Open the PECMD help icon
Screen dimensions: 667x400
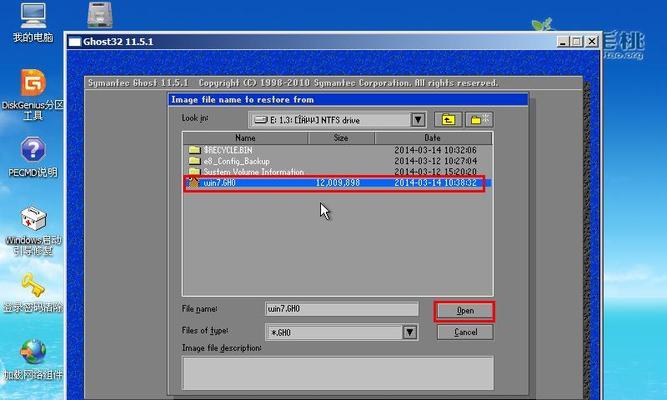coord(33,149)
